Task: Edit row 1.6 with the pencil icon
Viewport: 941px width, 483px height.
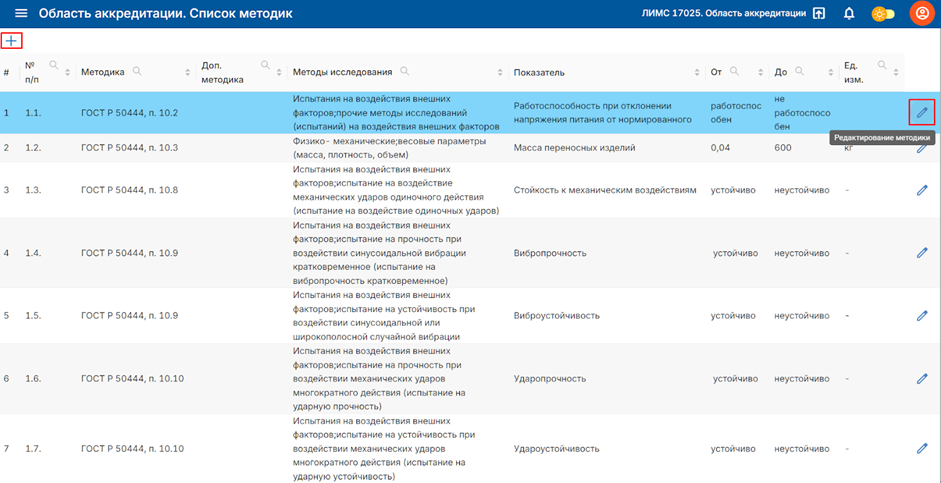Action: (922, 379)
